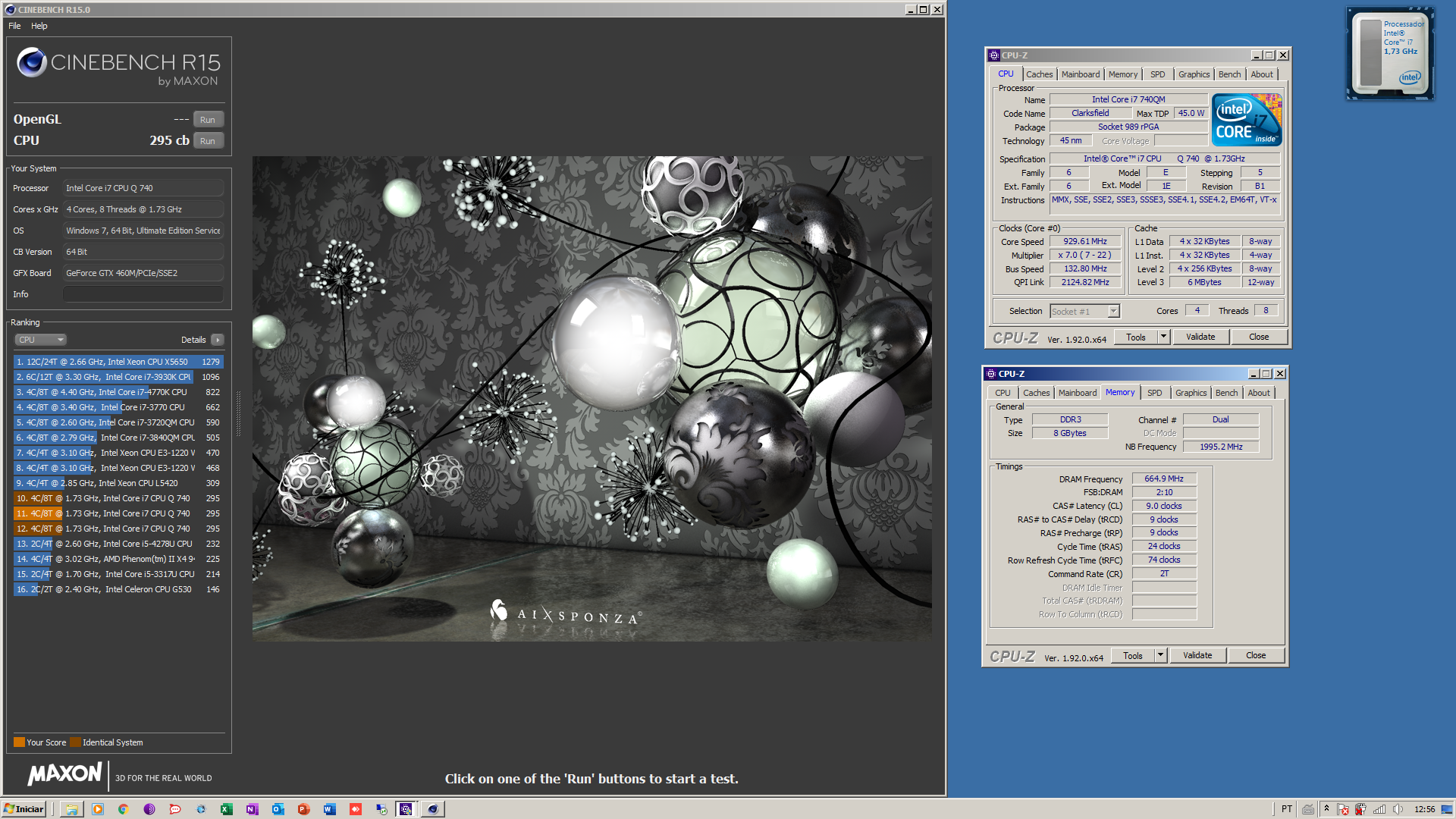Open OneNote from the taskbar

(x=252, y=809)
